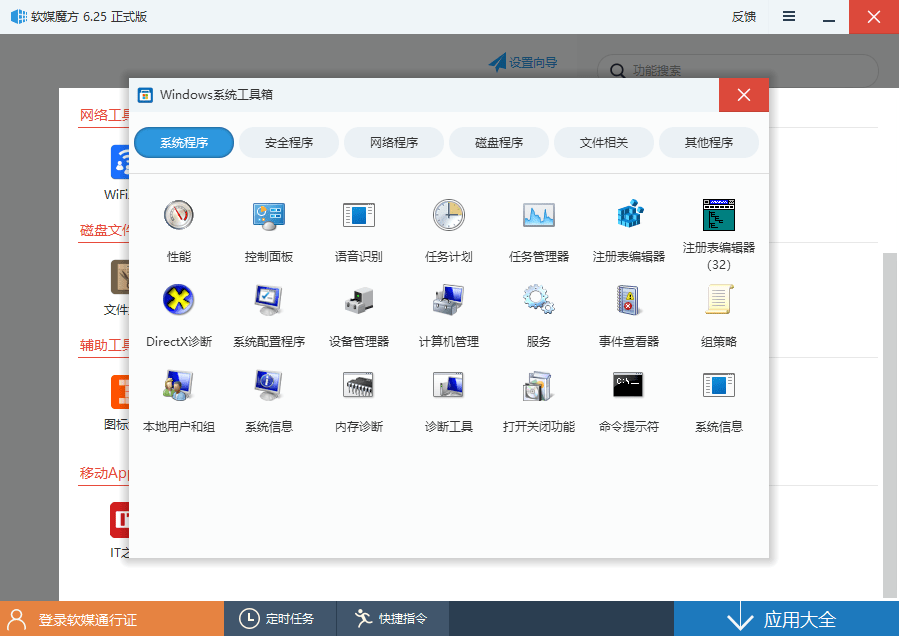The image size is (899, 636).
Task: Open 系统信息 next to 命令提示符
Action: (x=718, y=401)
